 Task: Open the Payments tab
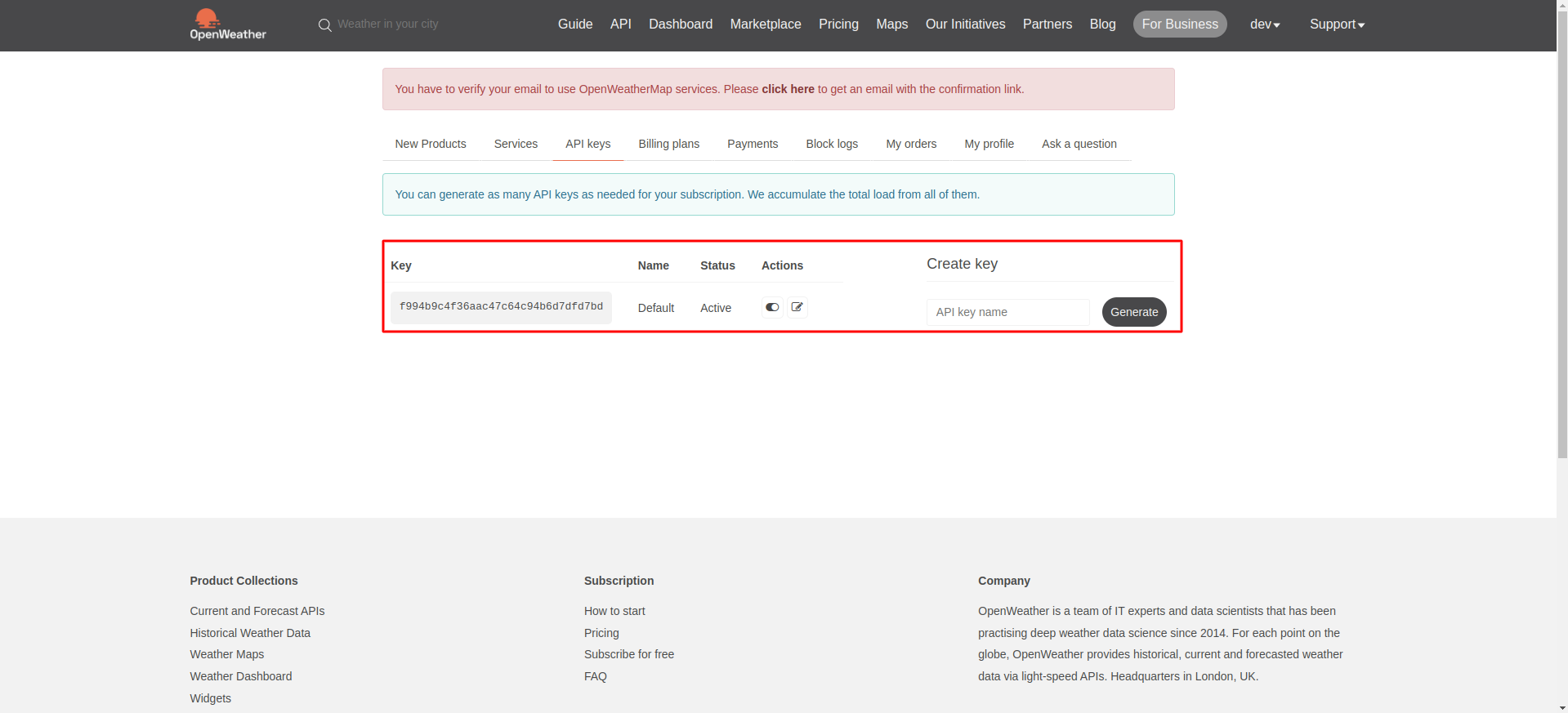pos(753,144)
